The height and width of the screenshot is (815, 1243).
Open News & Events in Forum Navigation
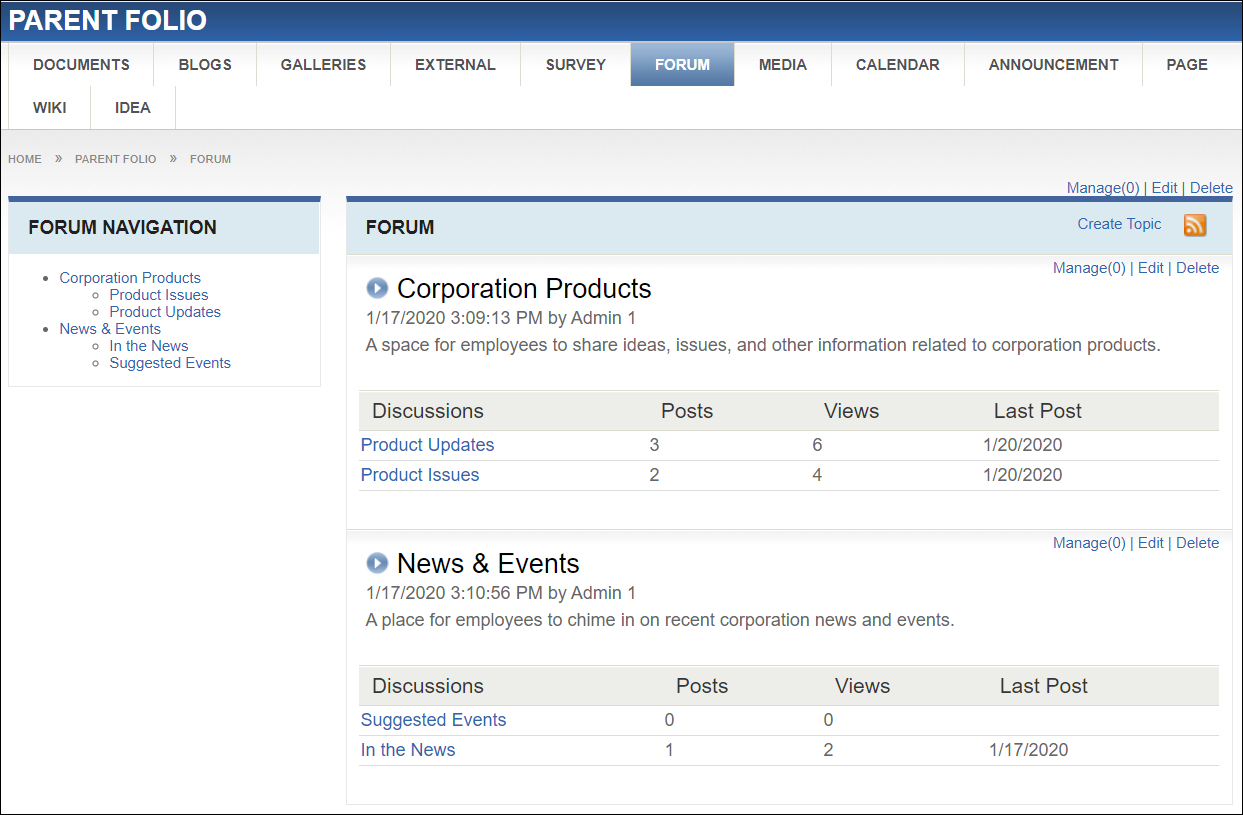coord(110,329)
